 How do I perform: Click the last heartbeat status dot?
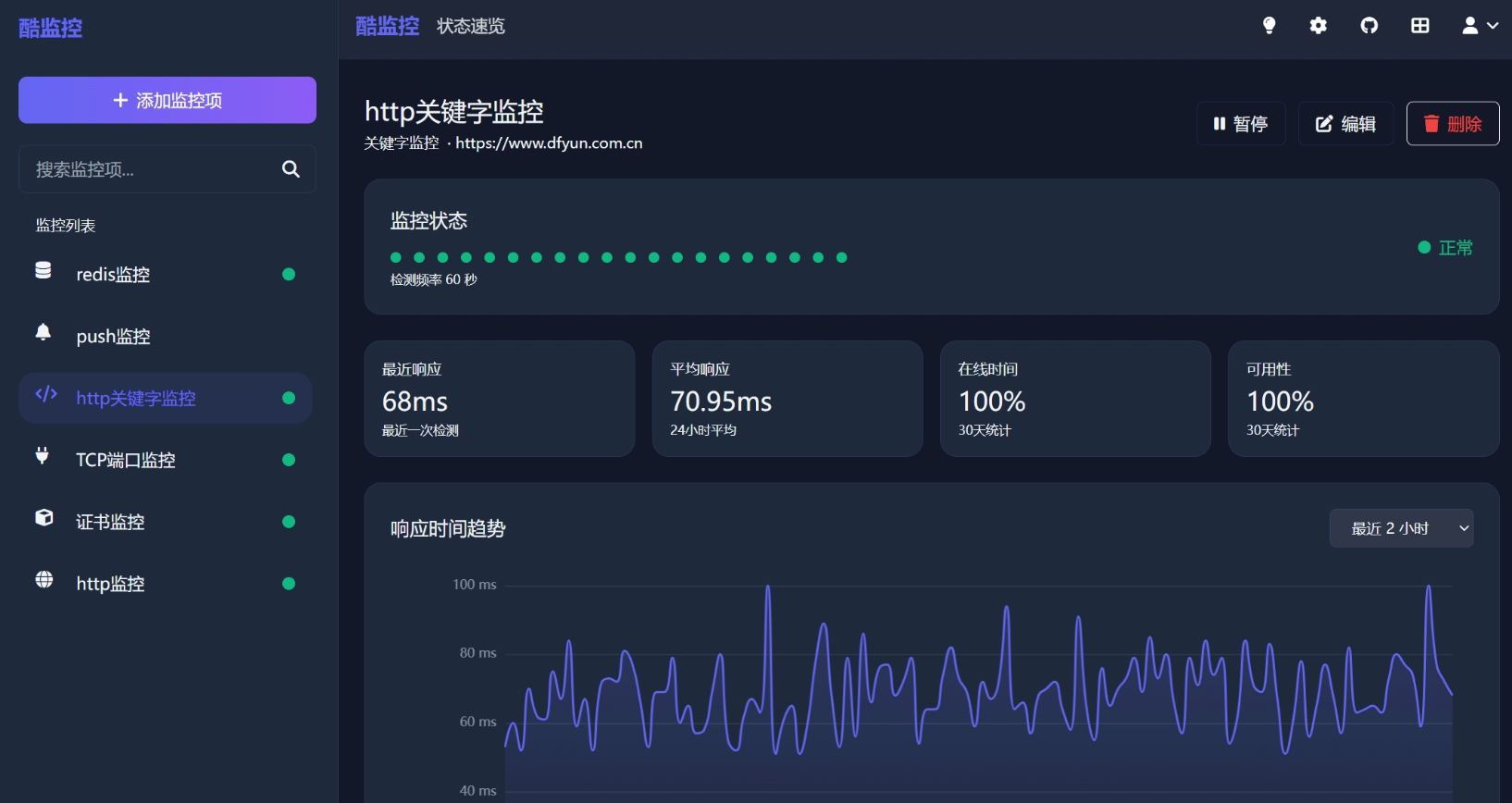click(842, 258)
